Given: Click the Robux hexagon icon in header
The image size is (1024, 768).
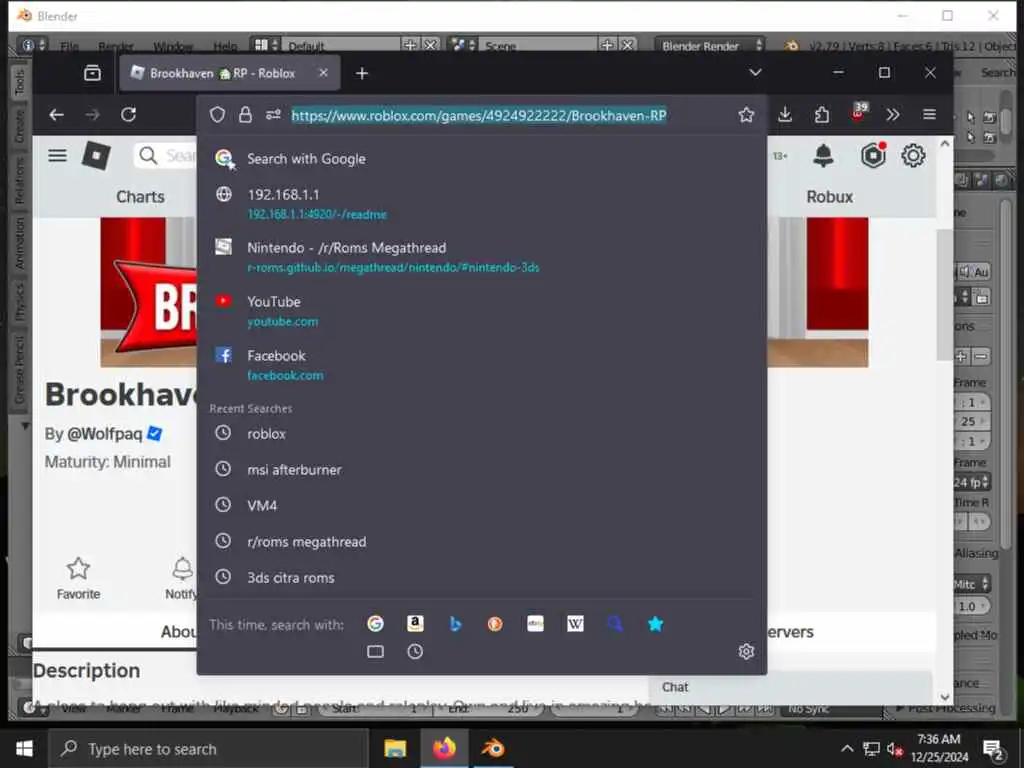Looking at the screenshot, I should (x=872, y=155).
